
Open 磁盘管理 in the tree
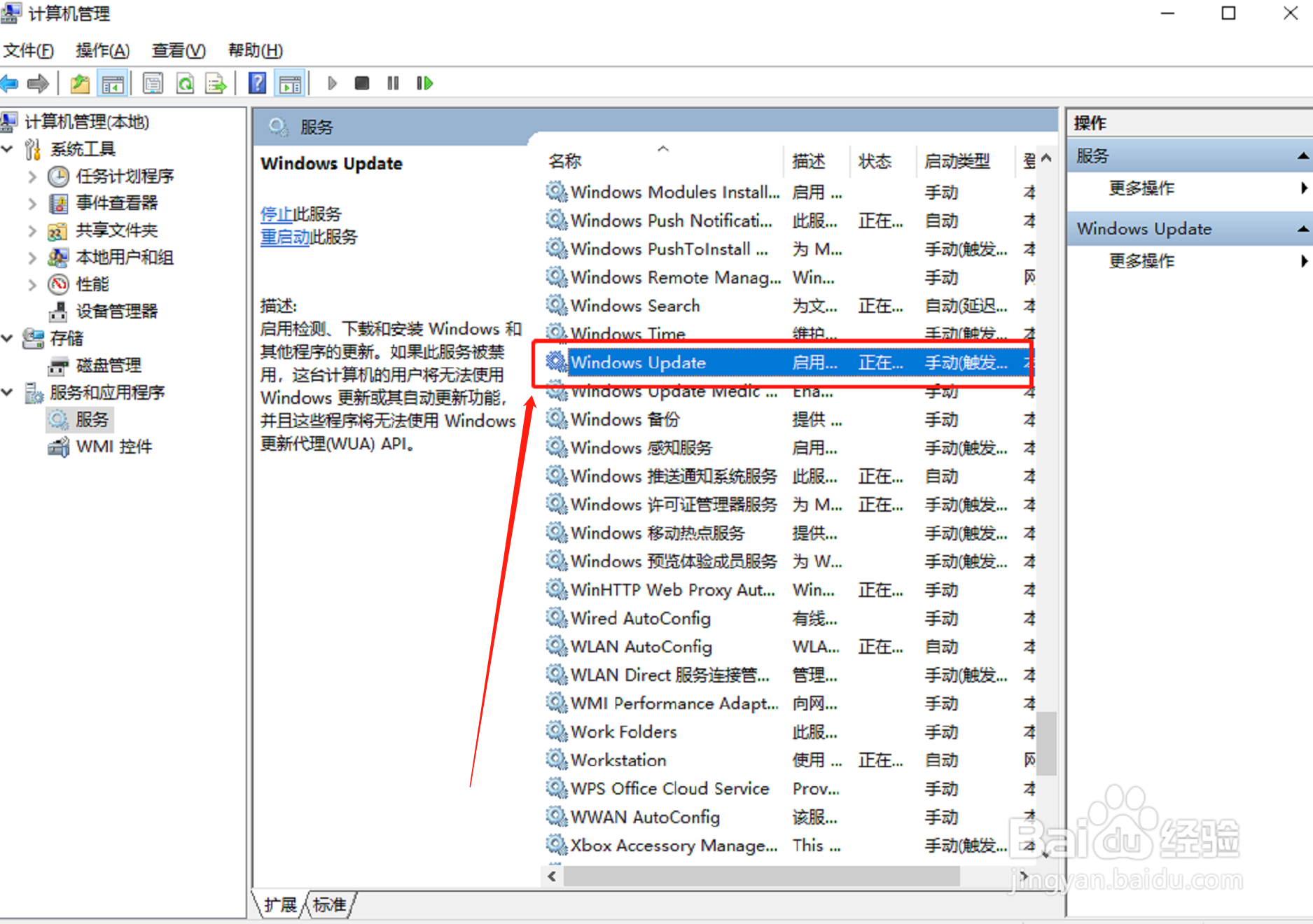tap(109, 365)
